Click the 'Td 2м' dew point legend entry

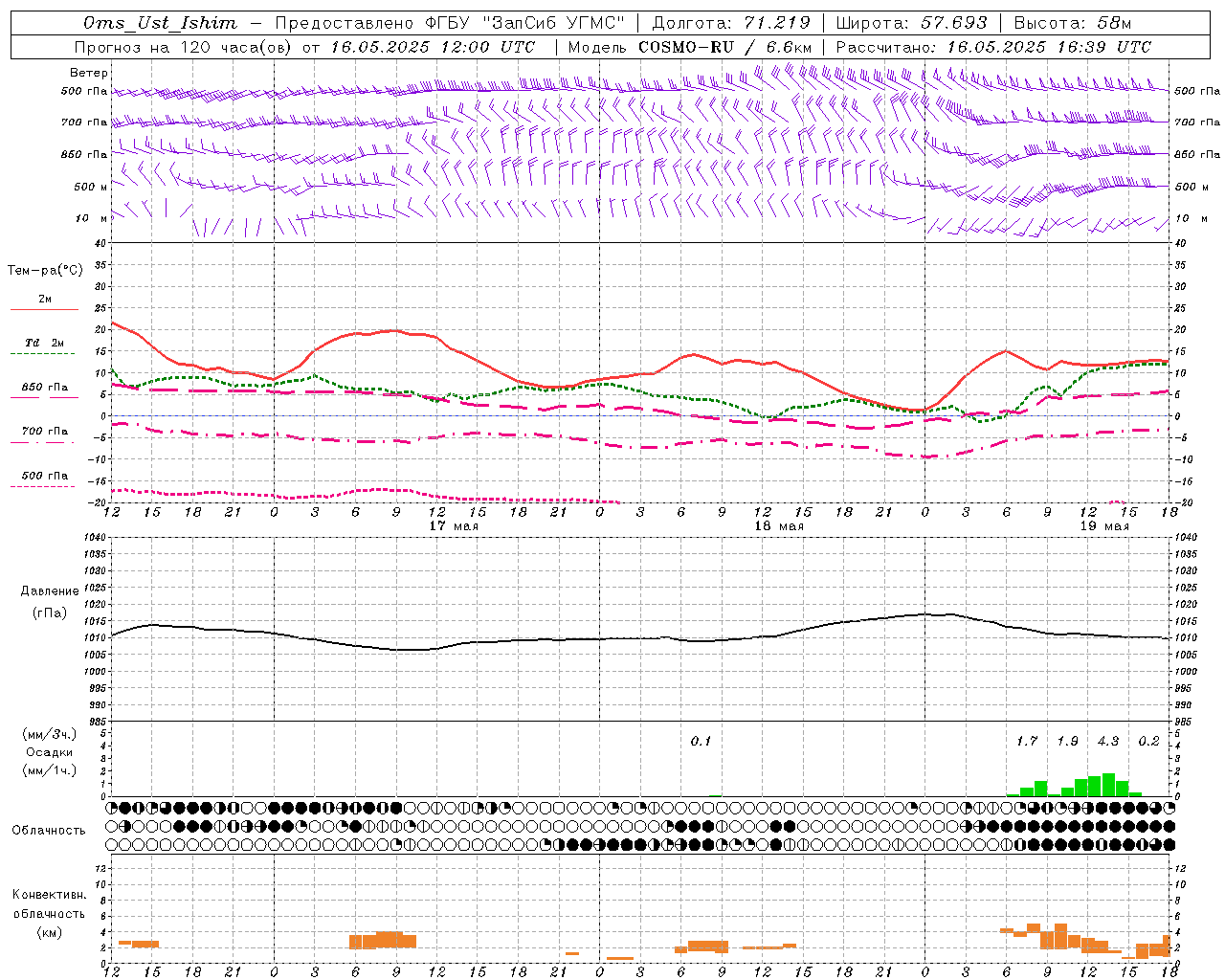(45, 343)
